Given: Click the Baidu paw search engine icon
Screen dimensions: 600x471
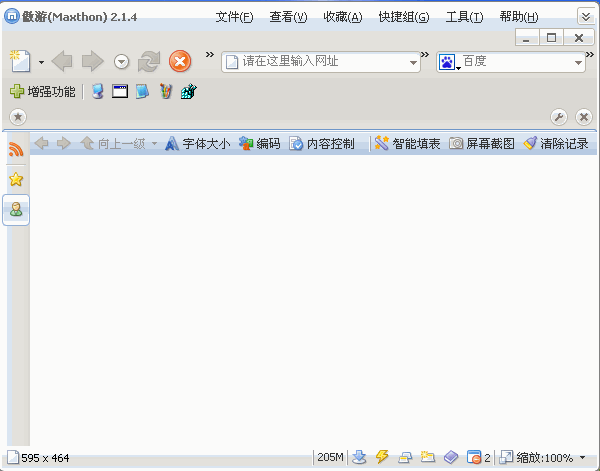Looking at the screenshot, I should pyautogui.click(x=447, y=62).
